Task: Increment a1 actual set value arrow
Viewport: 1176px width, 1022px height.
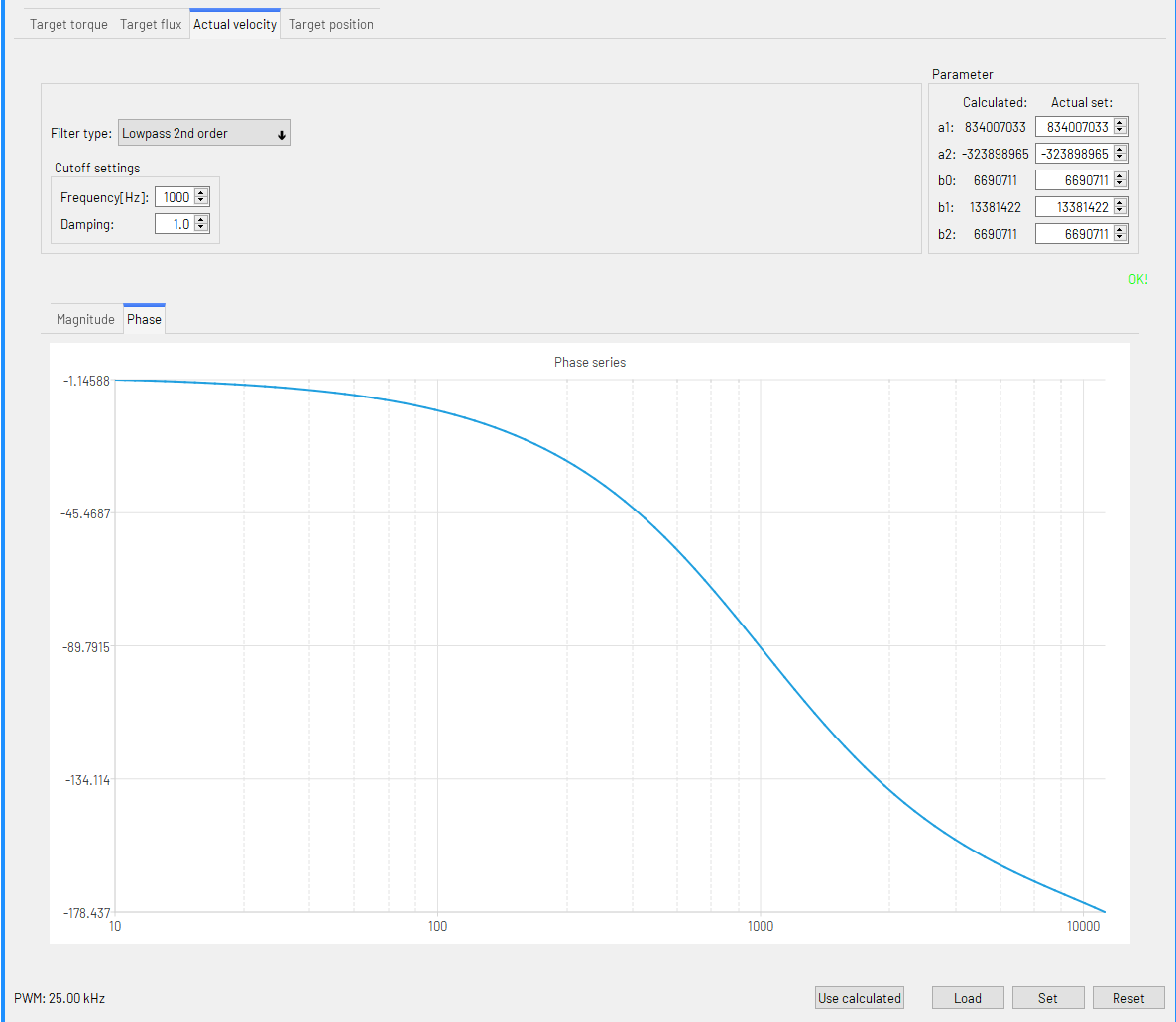Action: point(1120,123)
